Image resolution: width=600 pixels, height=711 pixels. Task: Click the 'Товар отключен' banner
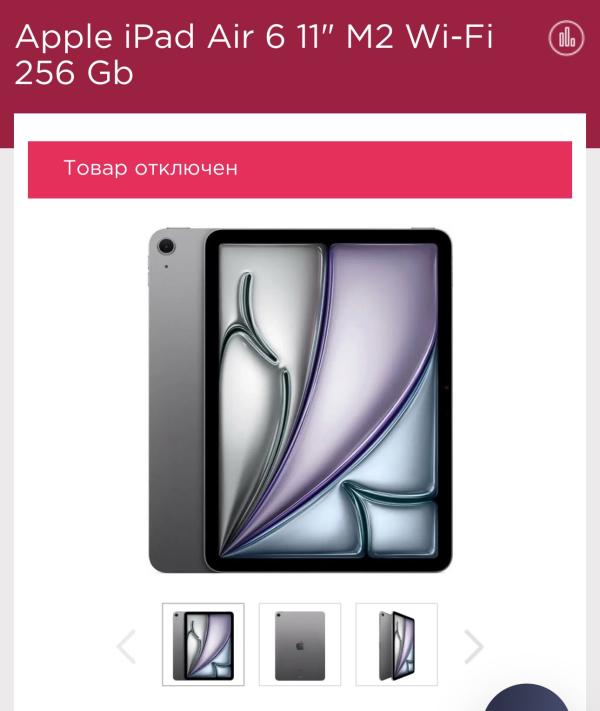click(x=300, y=170)
